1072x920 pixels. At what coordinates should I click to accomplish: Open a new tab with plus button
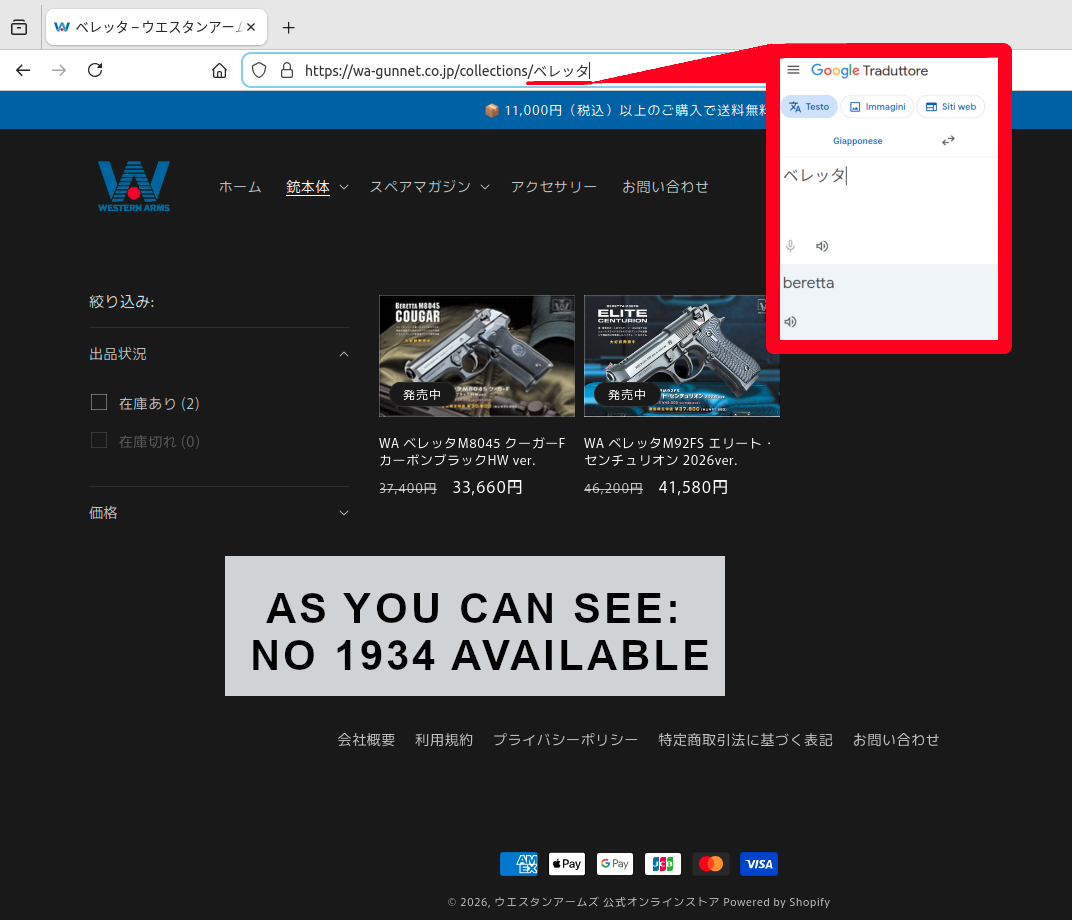coord(289,27)
